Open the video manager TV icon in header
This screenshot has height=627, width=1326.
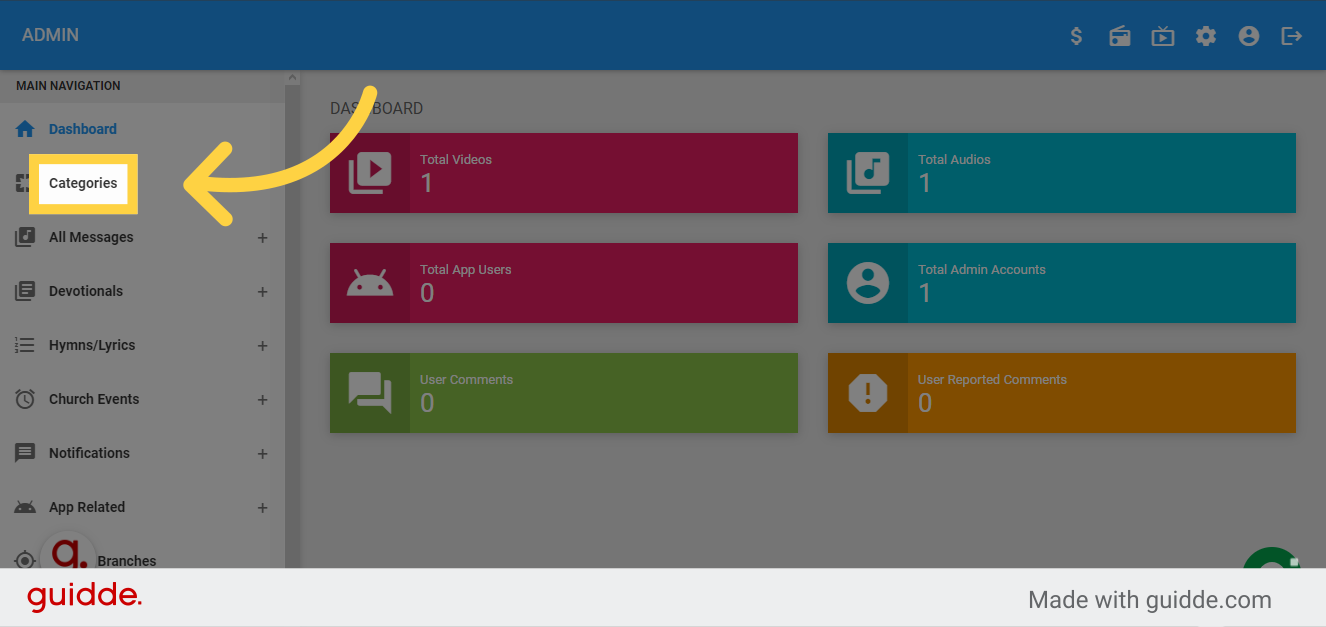click(x=1162, y=35)
